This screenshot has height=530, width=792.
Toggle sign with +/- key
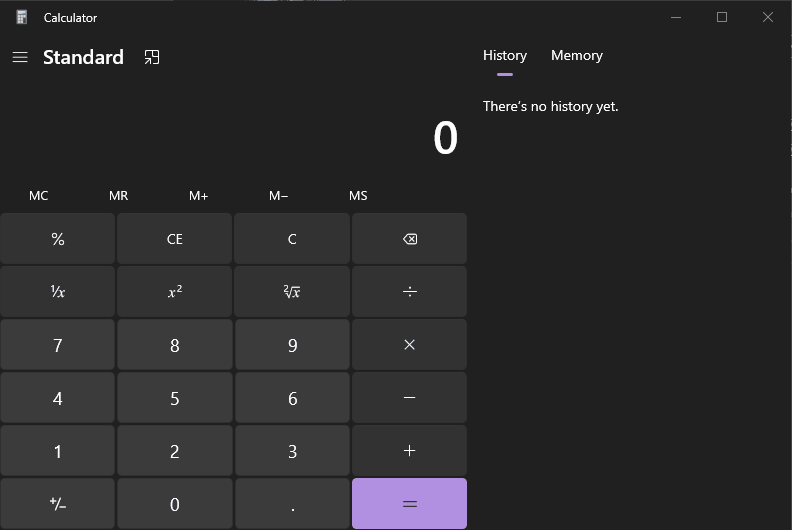[58, 504]
